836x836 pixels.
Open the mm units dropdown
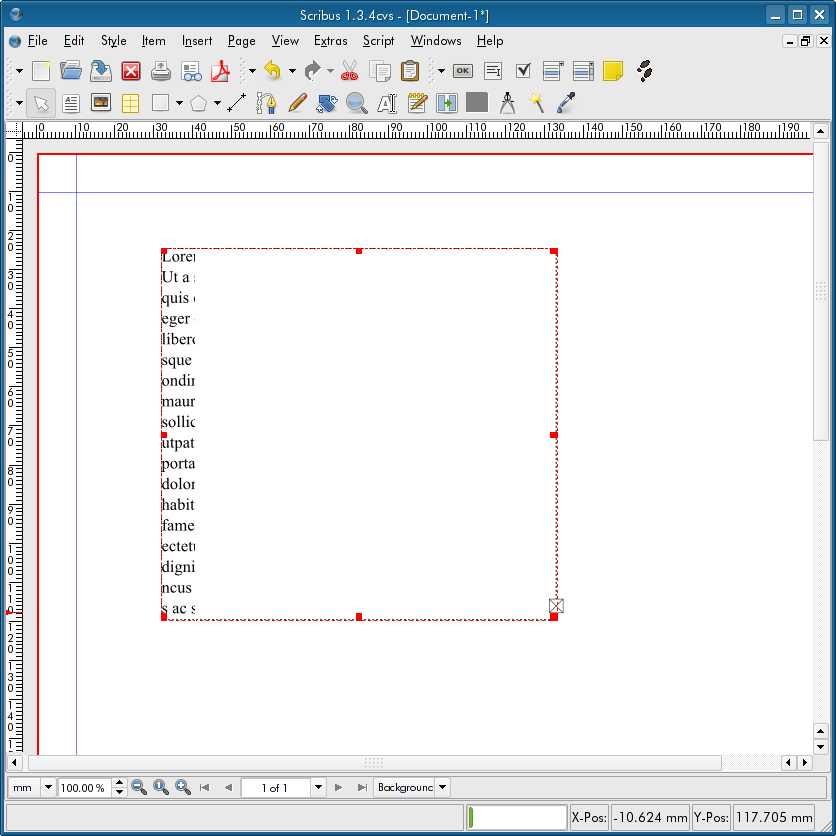[47, 788]
